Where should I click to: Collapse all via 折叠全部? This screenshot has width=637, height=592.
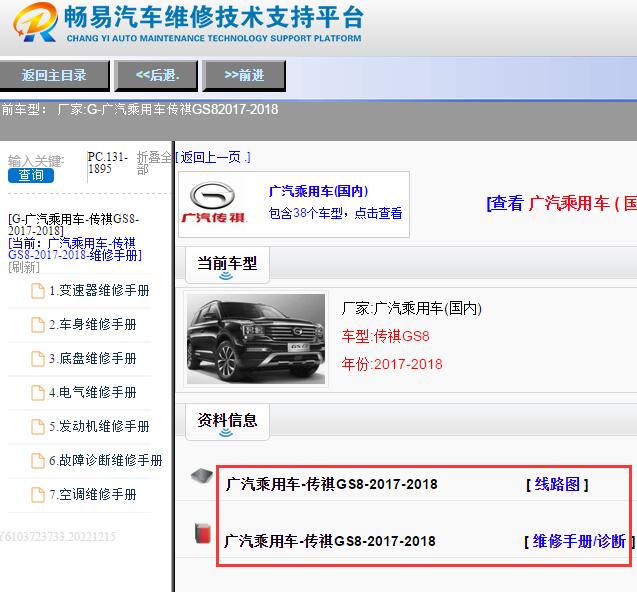154,163
